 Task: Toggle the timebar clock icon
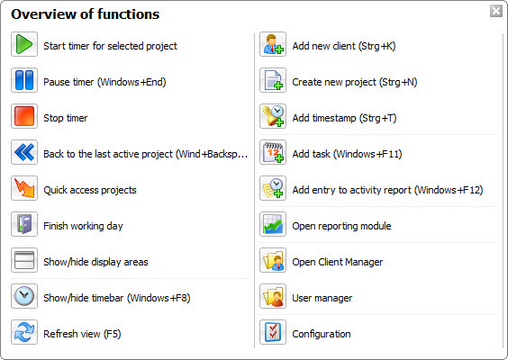(x=24, y=296)
